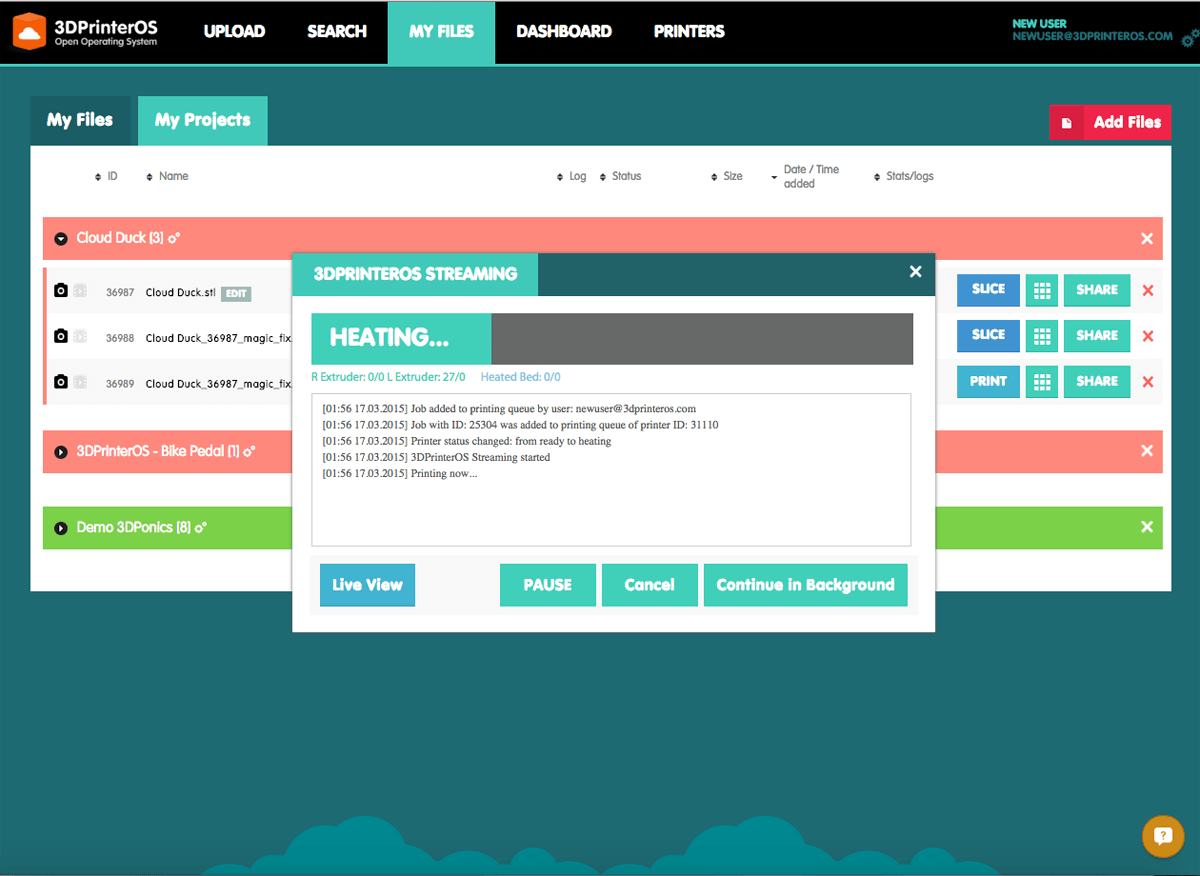Viewport: 1200px width, 876px height.
Task: Sort by ID column
Action: [106, 176]
